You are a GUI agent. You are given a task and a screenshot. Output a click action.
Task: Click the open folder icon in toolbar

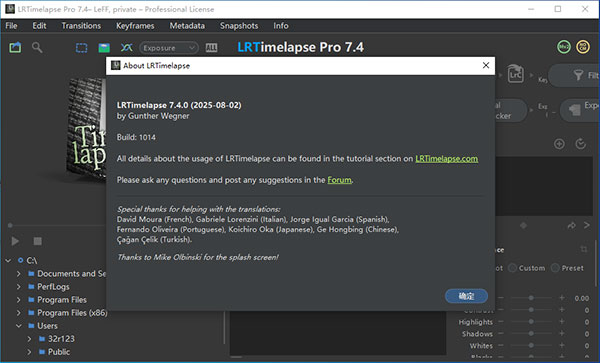point(15,48)
